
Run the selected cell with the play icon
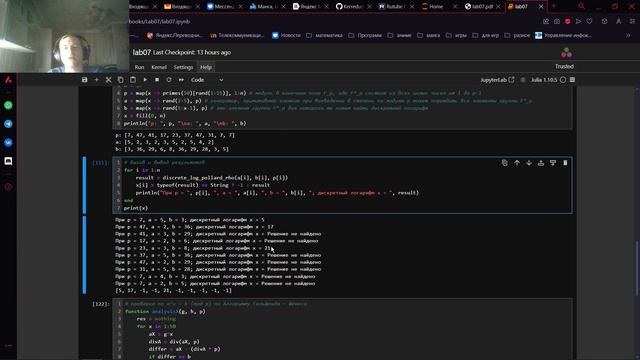tap(145, 80)
